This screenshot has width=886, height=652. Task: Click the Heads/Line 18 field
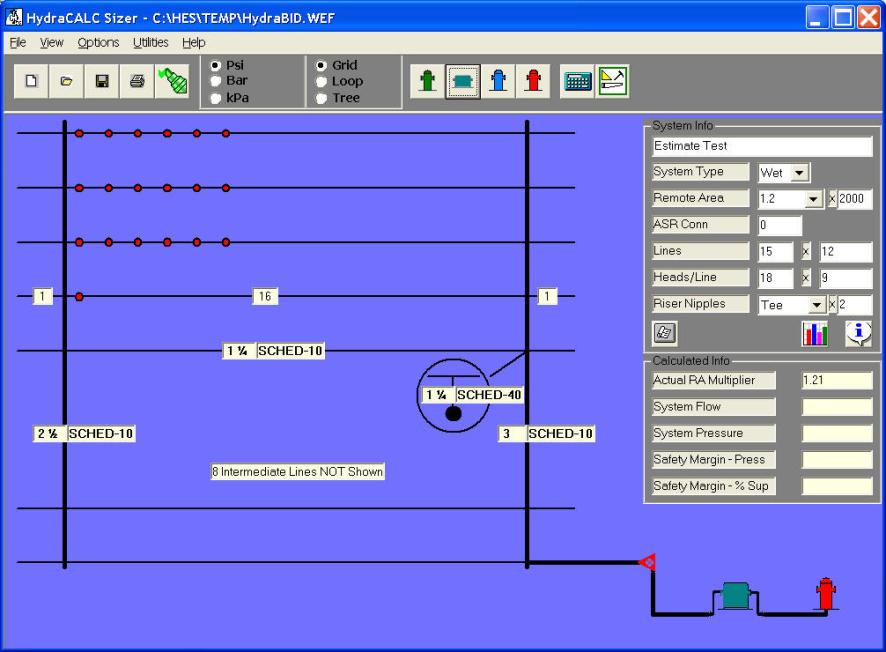(776, 279)
